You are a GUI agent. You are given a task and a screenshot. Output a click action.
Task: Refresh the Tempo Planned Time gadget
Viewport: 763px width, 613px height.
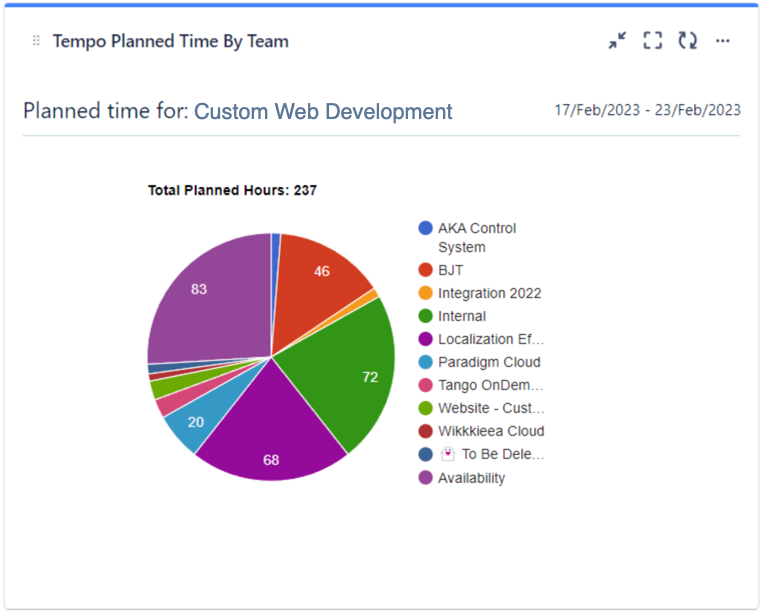click(x=687, y=41)
